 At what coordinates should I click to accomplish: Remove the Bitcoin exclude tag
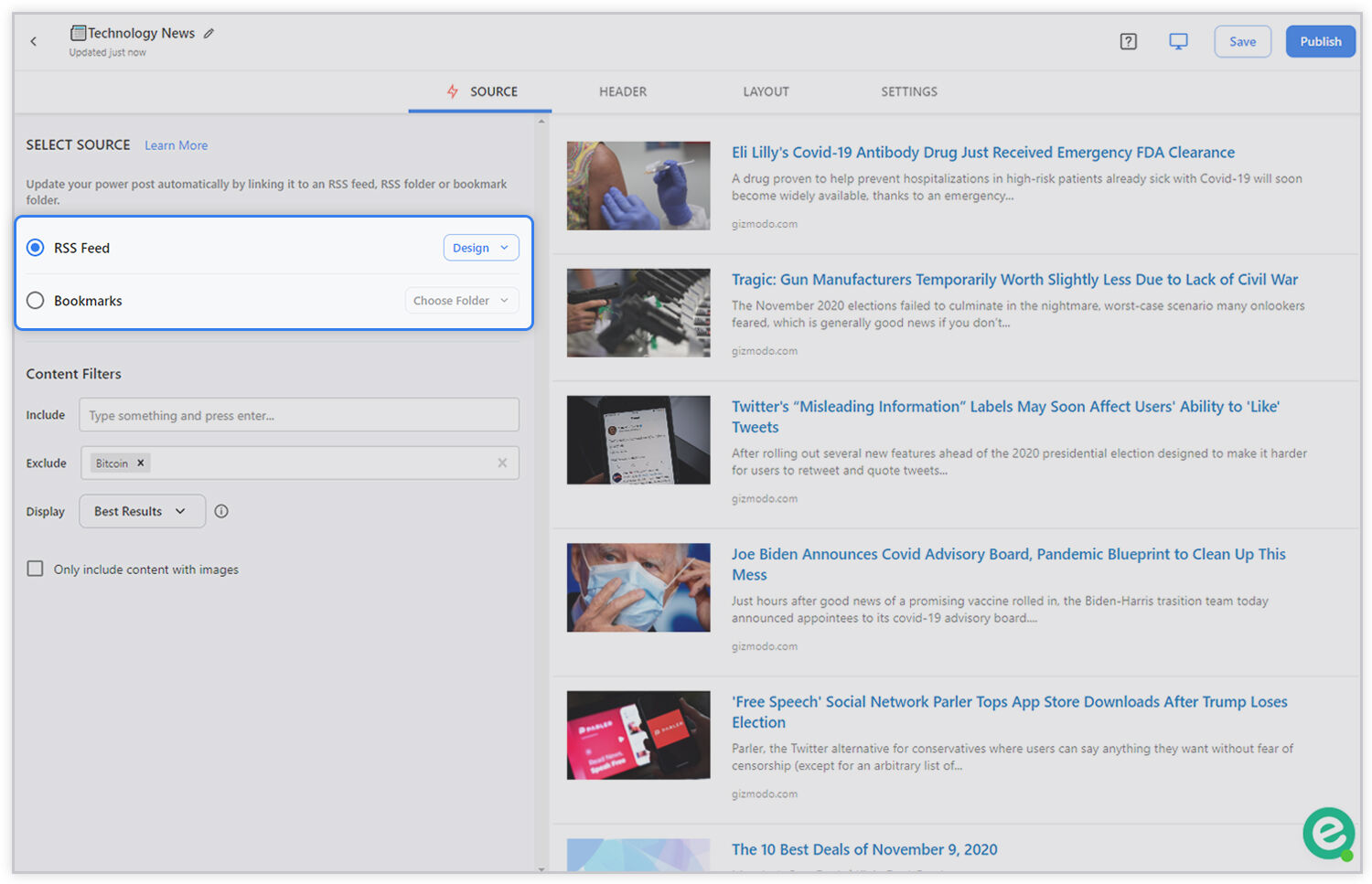click(141, 463)
